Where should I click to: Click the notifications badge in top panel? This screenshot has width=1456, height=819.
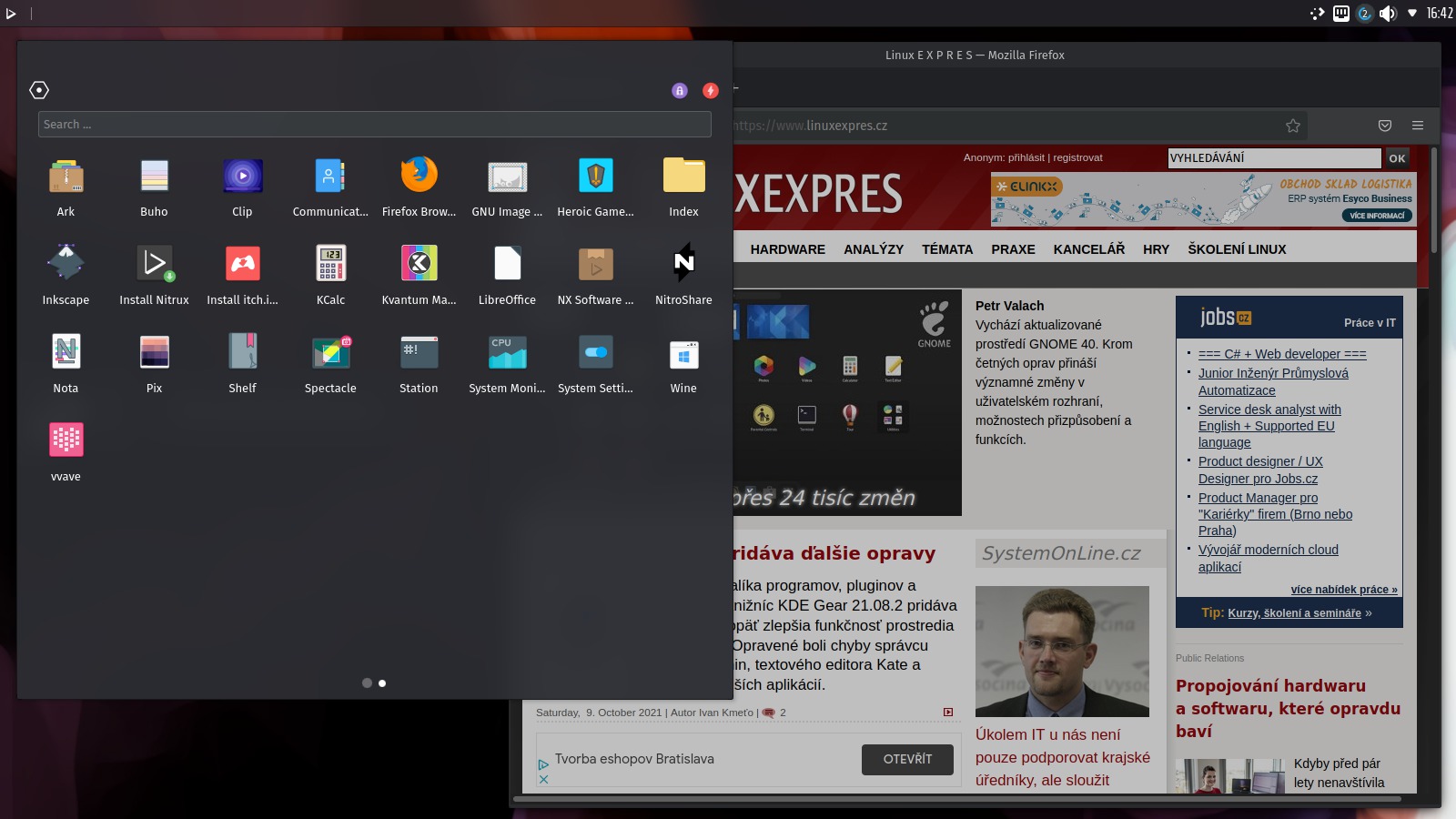point(1364,13)
